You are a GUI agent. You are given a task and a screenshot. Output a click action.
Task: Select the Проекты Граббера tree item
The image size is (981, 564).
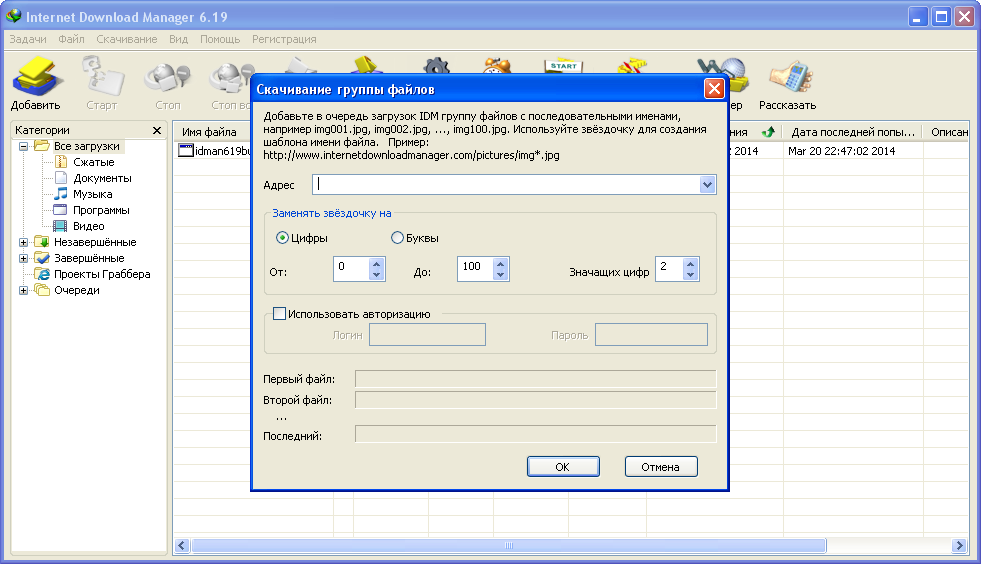tap(102, 274)
